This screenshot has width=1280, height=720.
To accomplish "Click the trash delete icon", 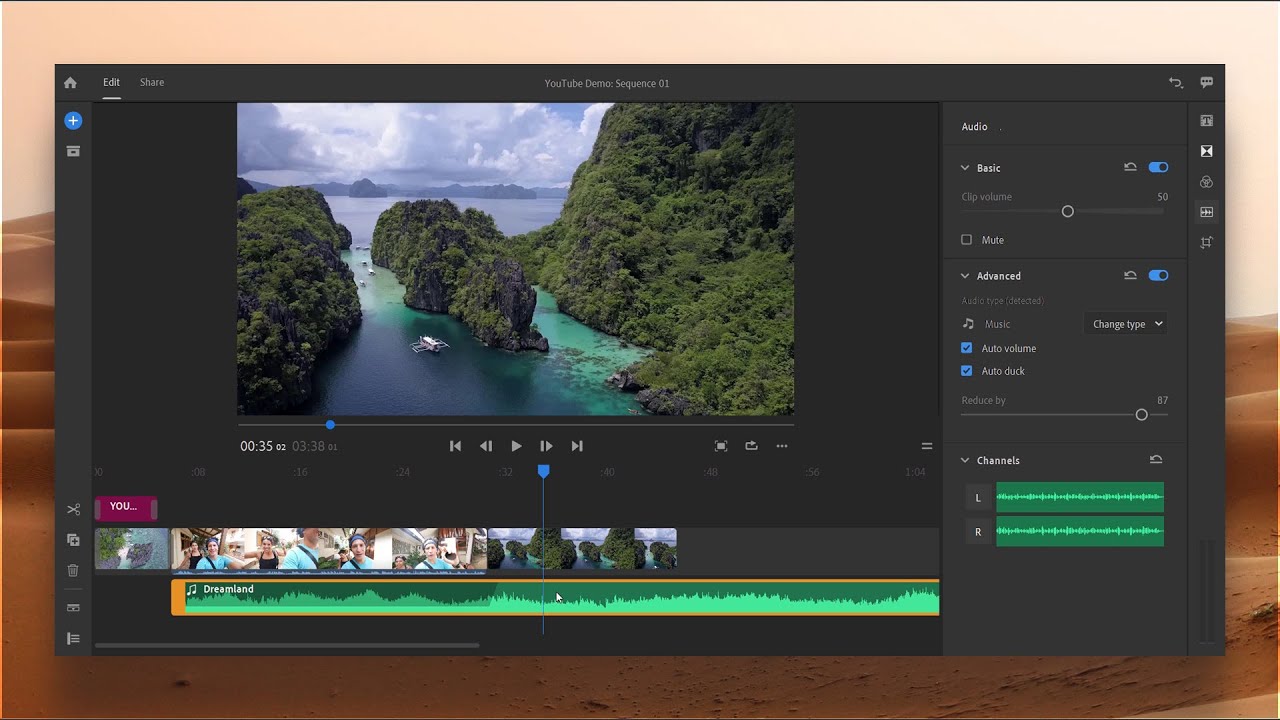I will click(73, 571).
